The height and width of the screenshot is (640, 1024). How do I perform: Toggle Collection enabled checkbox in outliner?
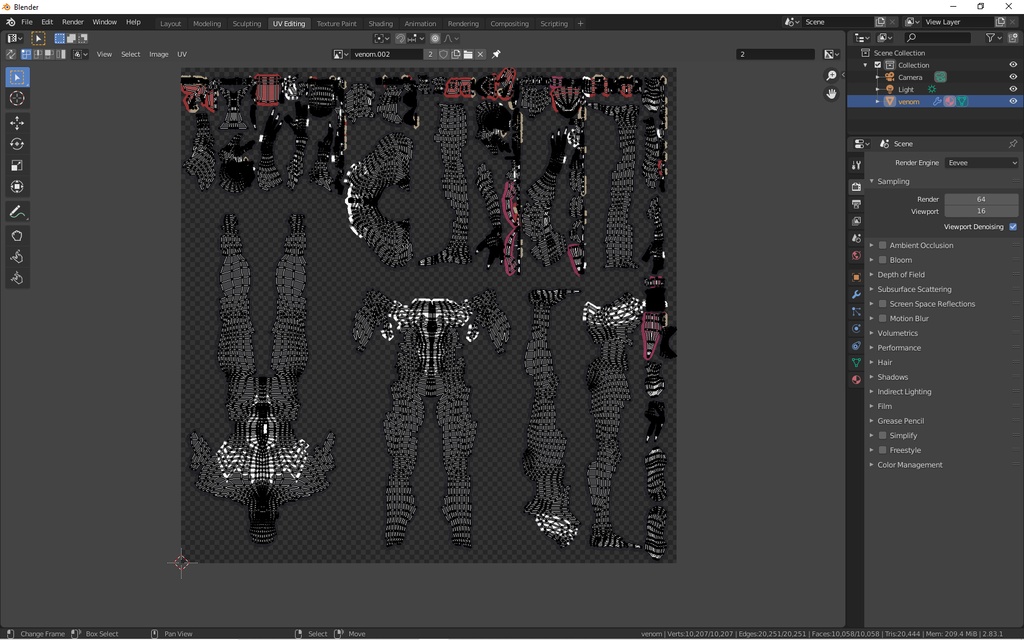(x=876, y=64)
